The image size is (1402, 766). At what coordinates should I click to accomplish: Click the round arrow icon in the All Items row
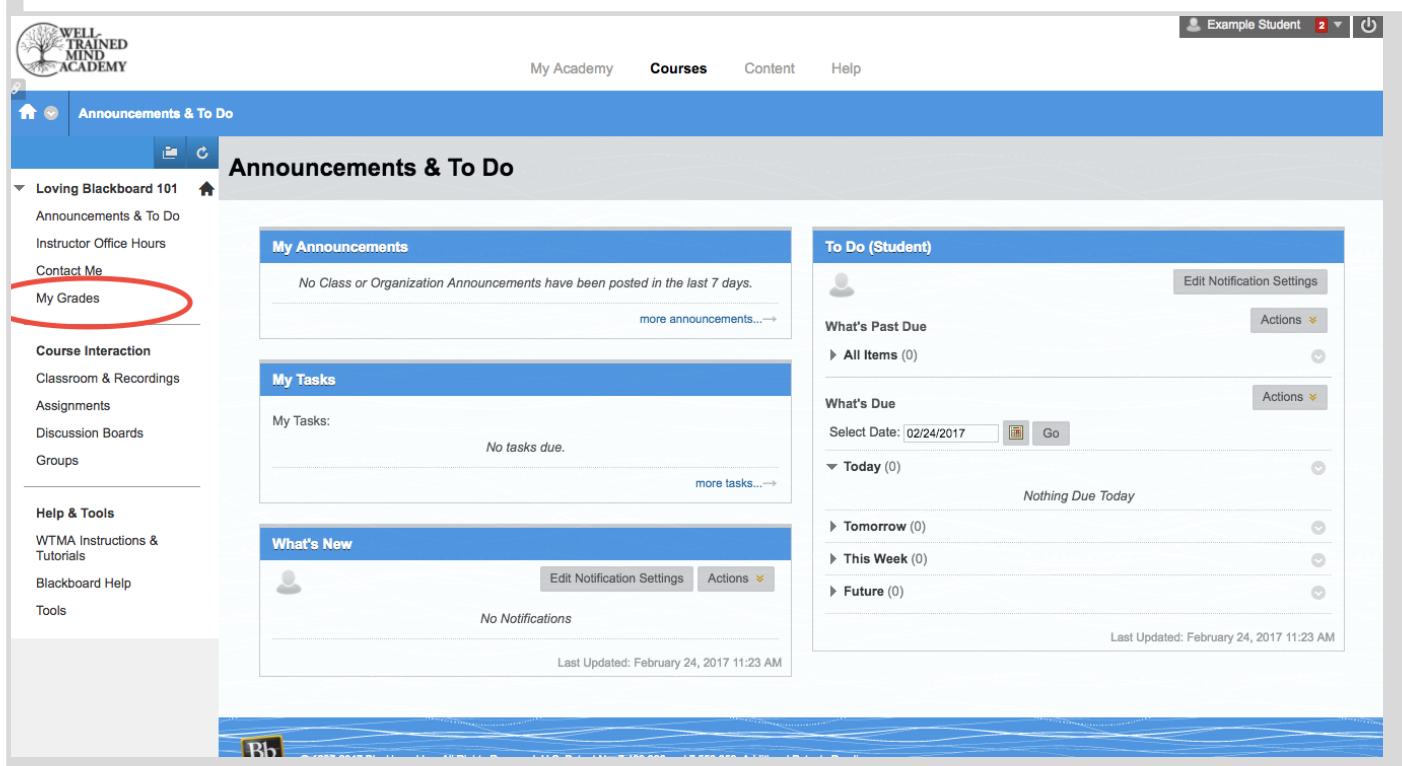[x=1318, y=356]
